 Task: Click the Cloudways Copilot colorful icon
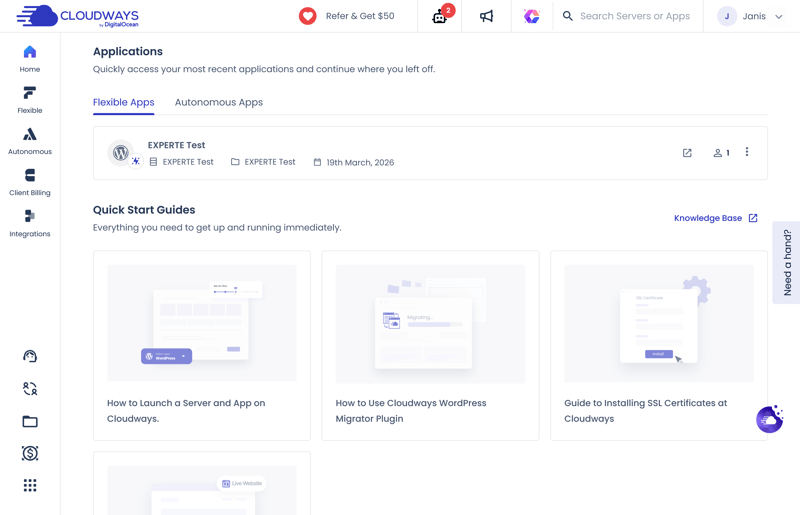point(532,16)
